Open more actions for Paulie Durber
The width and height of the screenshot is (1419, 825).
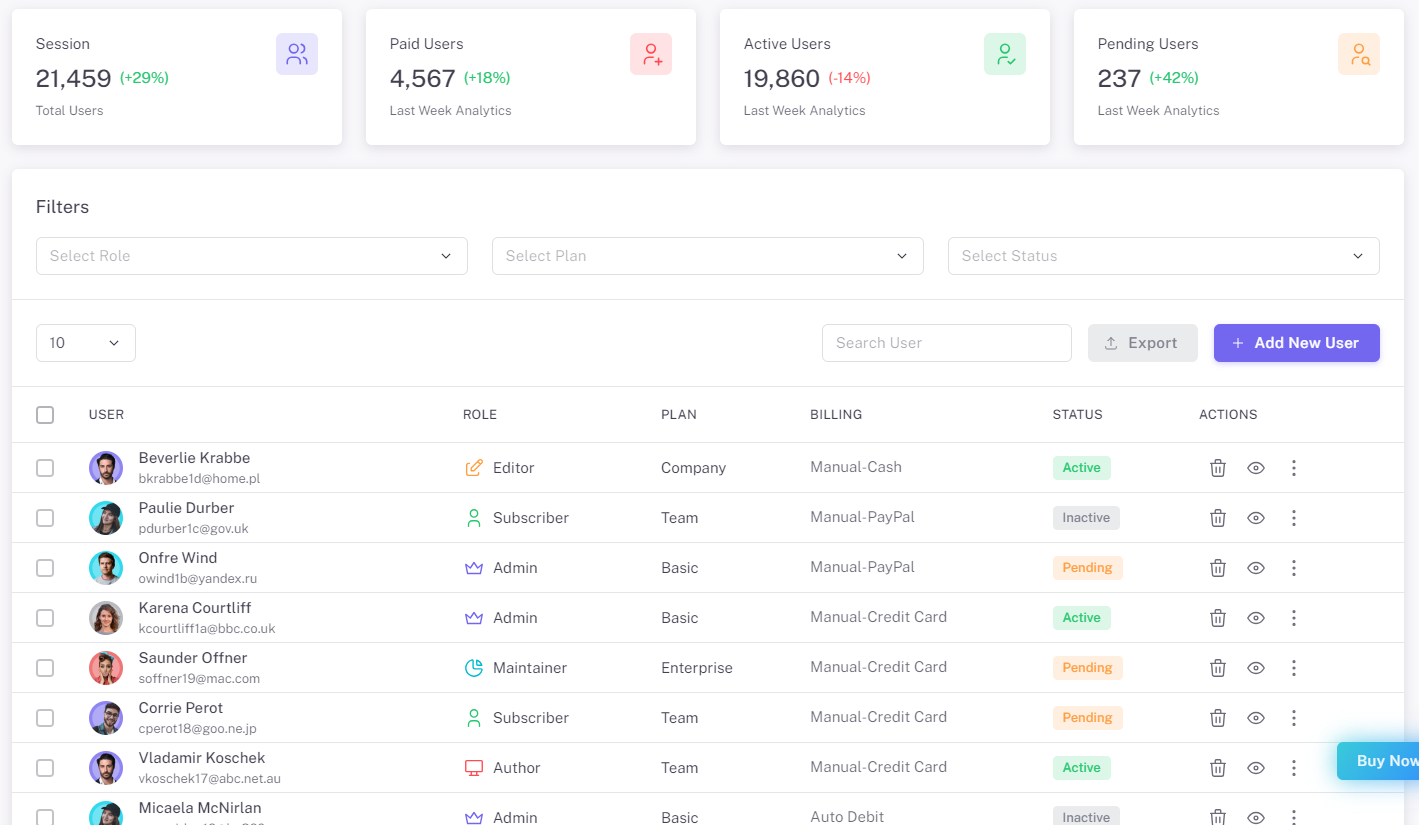point(1294,518)
